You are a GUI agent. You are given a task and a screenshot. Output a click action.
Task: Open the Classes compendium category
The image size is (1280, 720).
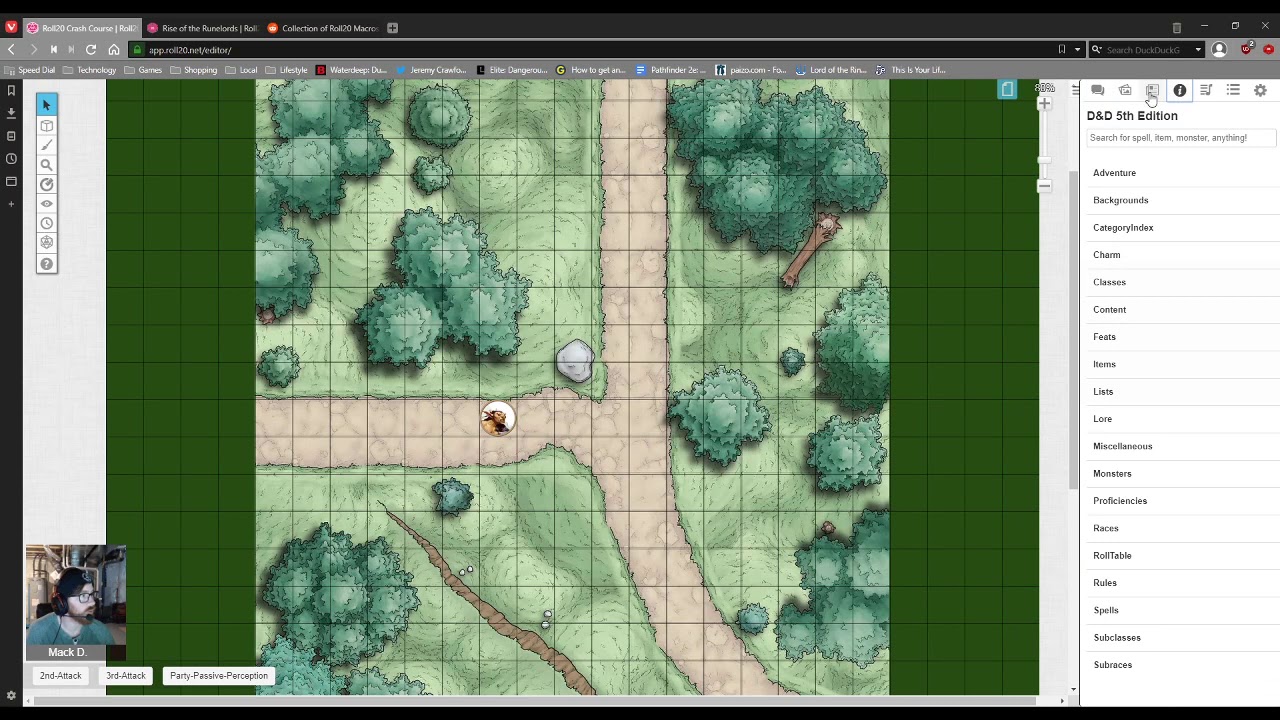pyautogui.click(x=1109, y=282)
